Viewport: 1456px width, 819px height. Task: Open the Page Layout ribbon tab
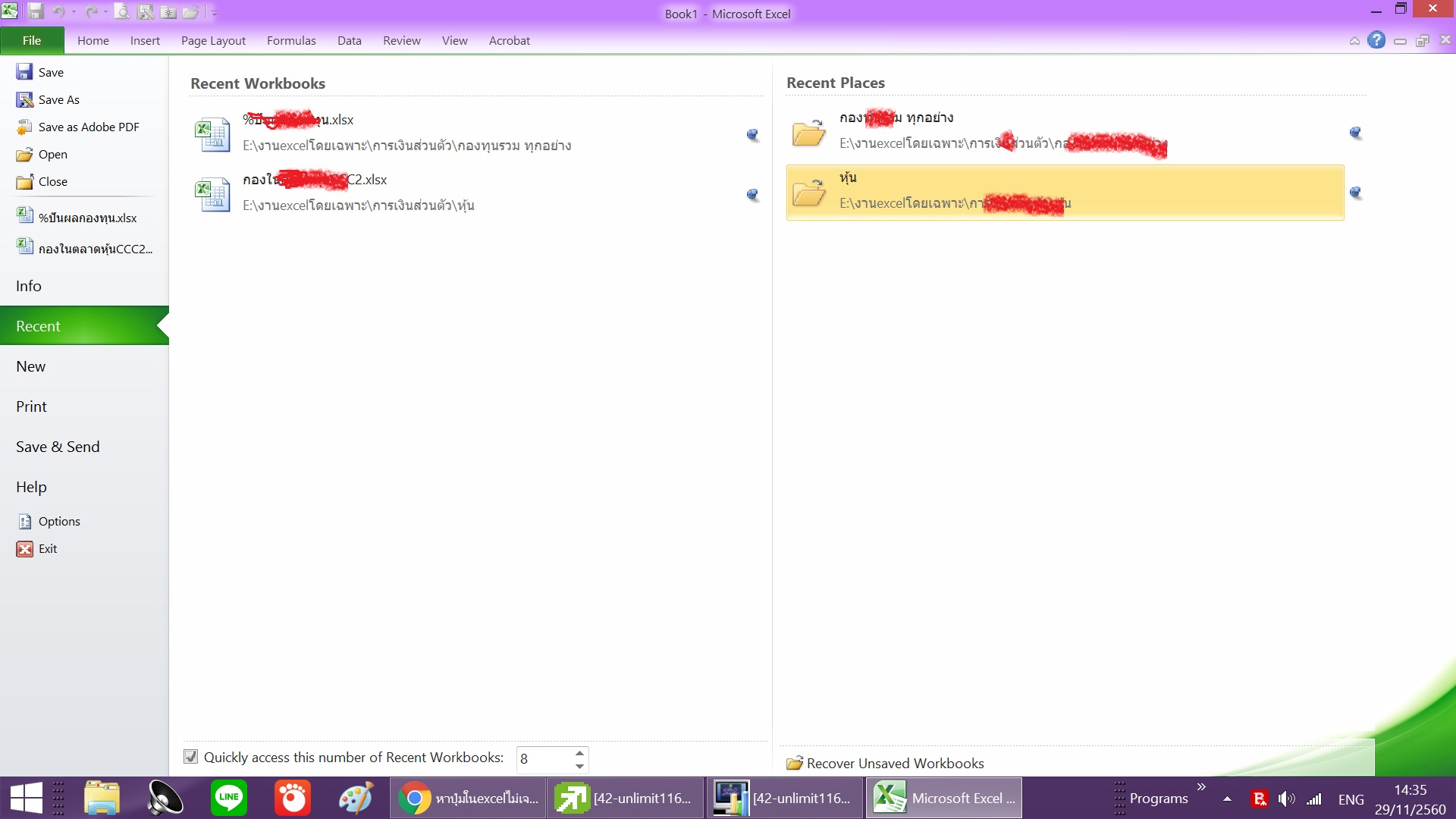[x=213, y=40]
